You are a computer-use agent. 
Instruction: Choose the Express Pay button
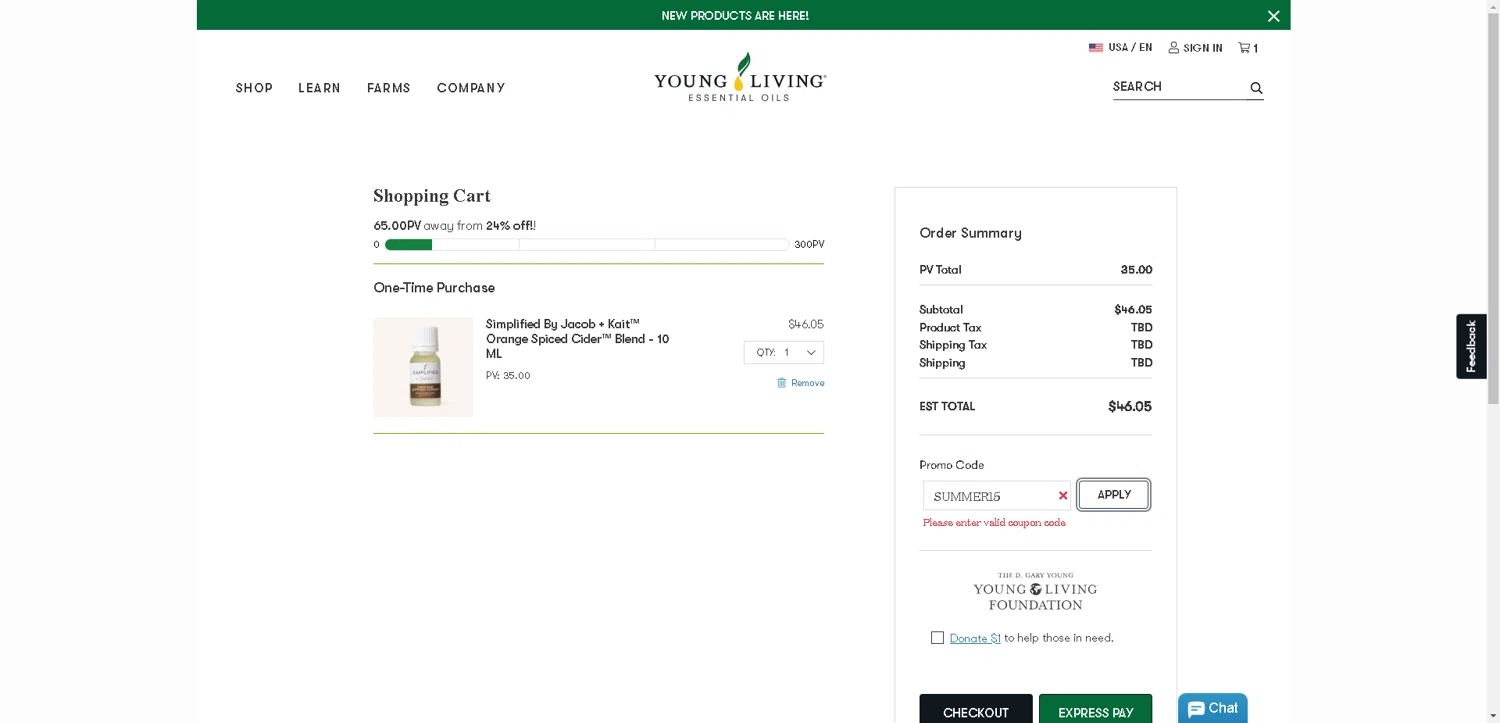coord(1096,709)
